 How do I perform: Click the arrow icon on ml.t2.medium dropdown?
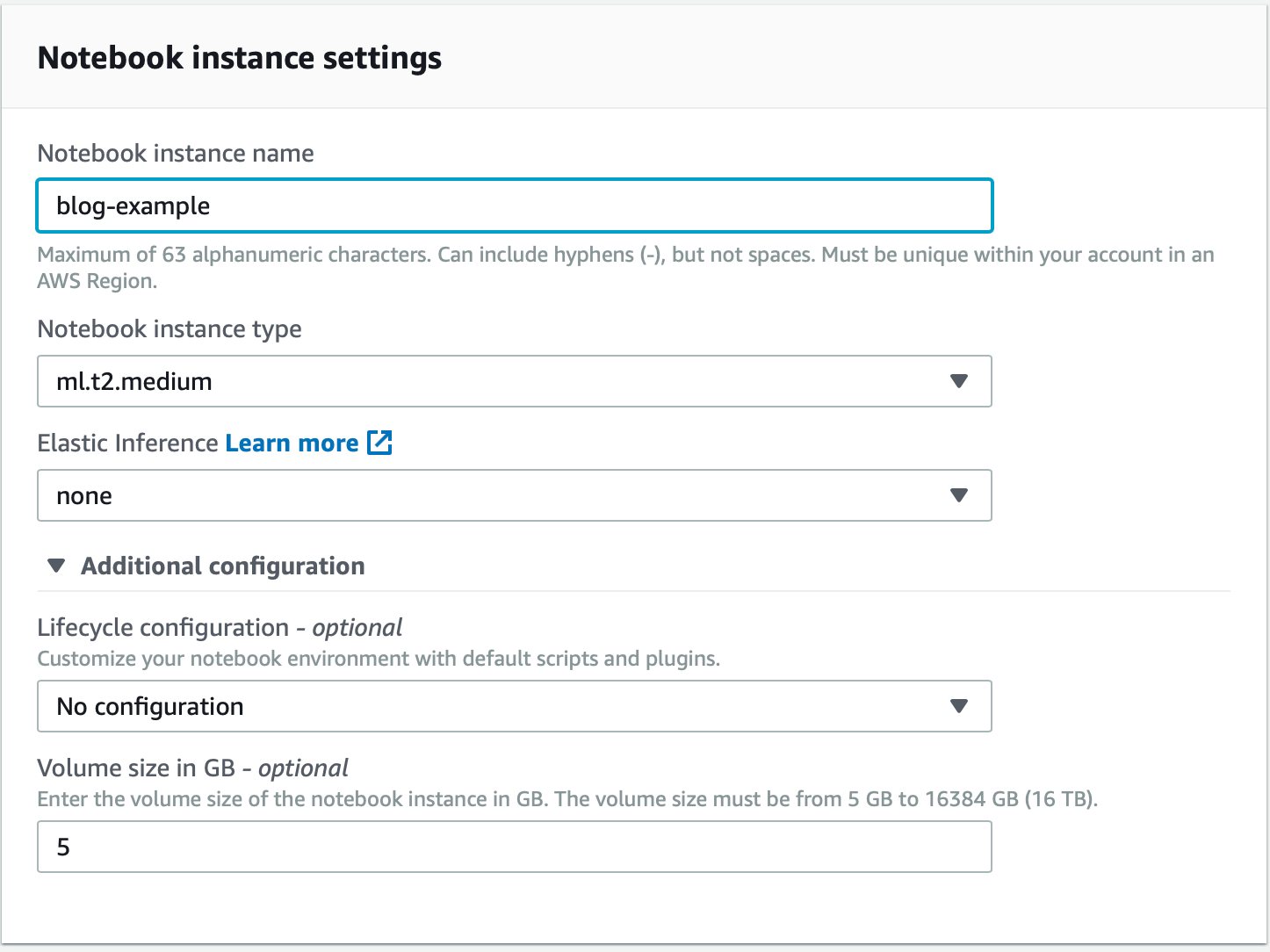(959, 381)
